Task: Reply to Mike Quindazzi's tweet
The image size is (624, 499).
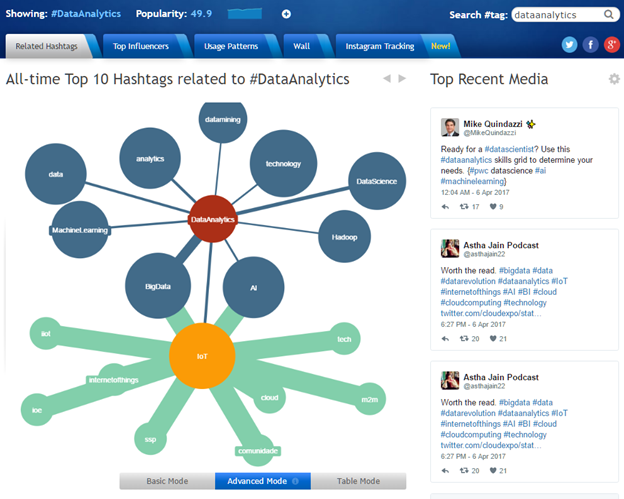Action: (x=445, y=207)
